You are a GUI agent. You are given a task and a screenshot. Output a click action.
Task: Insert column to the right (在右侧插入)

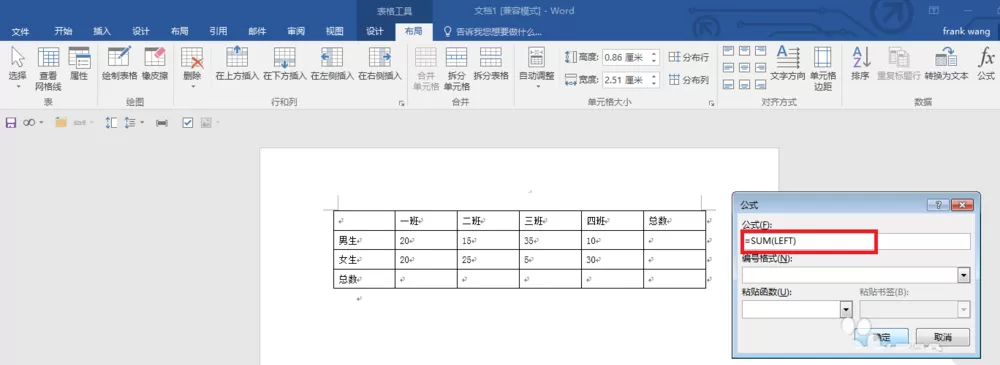[x=379, y=64]
